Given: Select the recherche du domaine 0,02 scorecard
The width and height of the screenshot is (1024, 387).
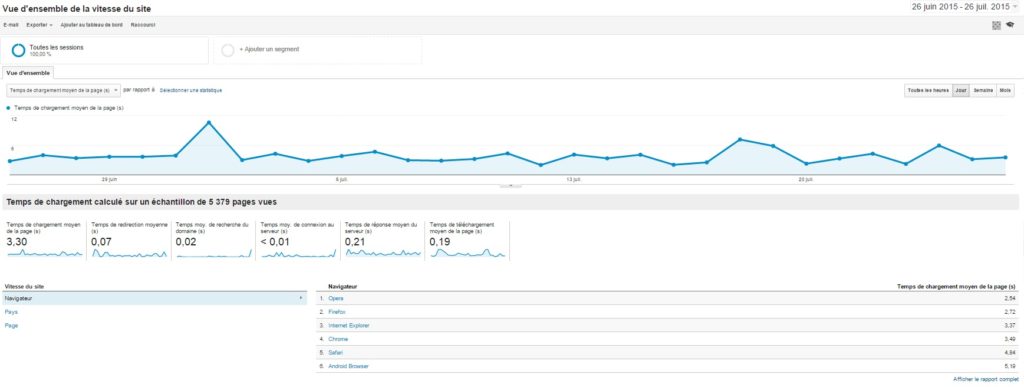Looking at the screenshot, I should pos(214,240).
